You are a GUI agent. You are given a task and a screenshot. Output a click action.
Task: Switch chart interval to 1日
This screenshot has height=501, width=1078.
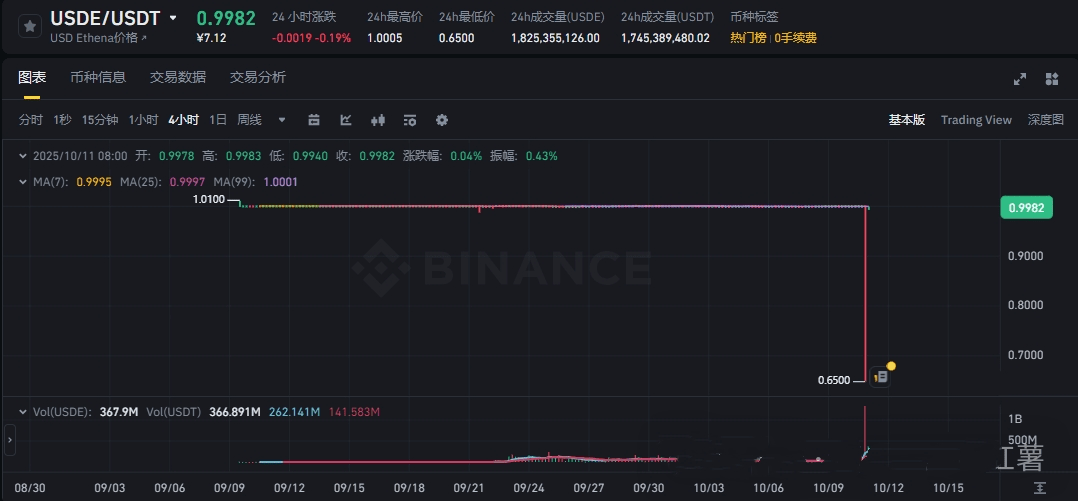click(x=218, y=120)
